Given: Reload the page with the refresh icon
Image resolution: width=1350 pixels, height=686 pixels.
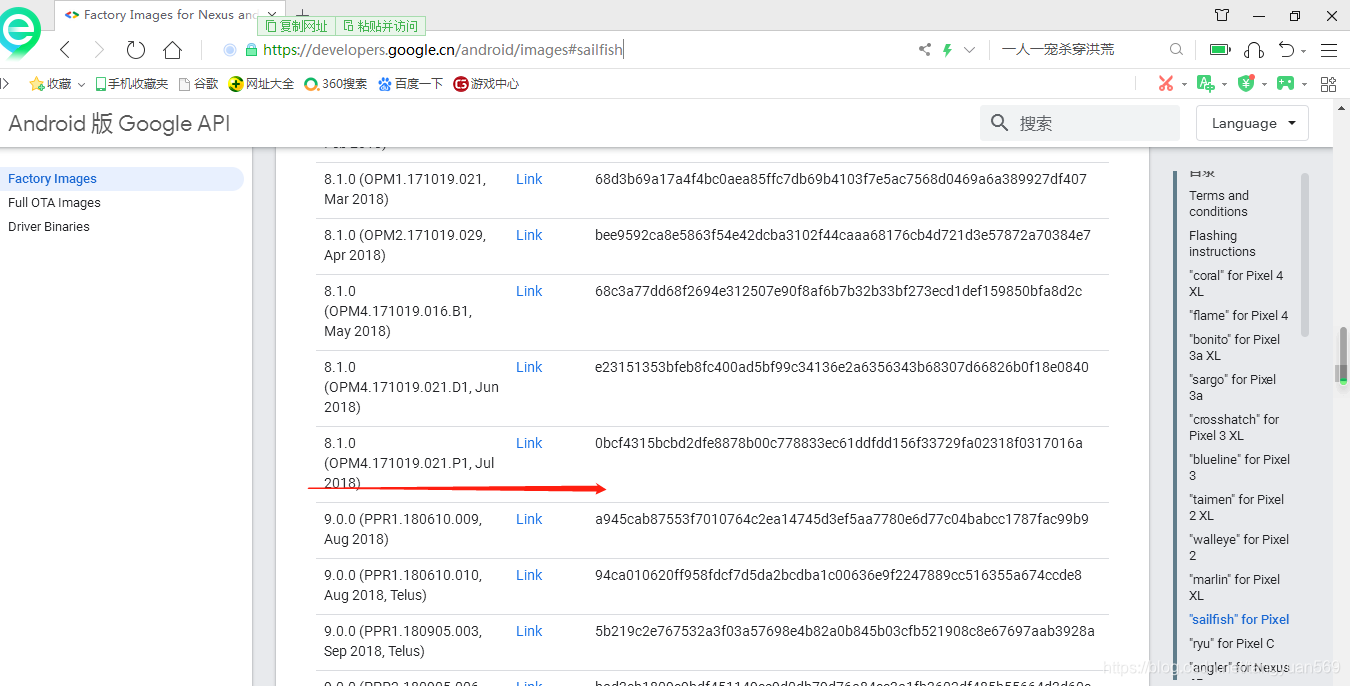Looking at the screenshot, I should 136,50.
